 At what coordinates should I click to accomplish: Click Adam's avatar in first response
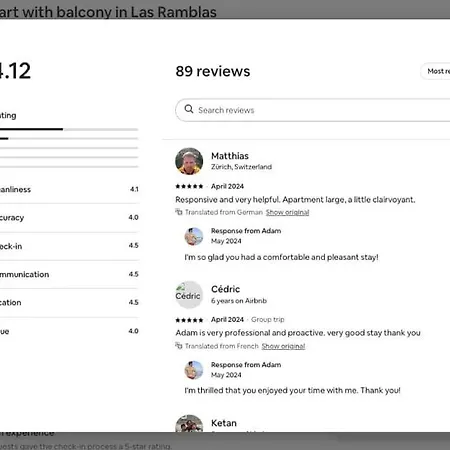(194, 236)
